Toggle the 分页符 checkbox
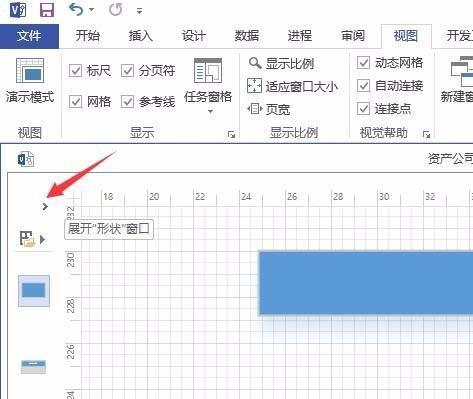This screenshot has height=399, width=473. (127, 71)
